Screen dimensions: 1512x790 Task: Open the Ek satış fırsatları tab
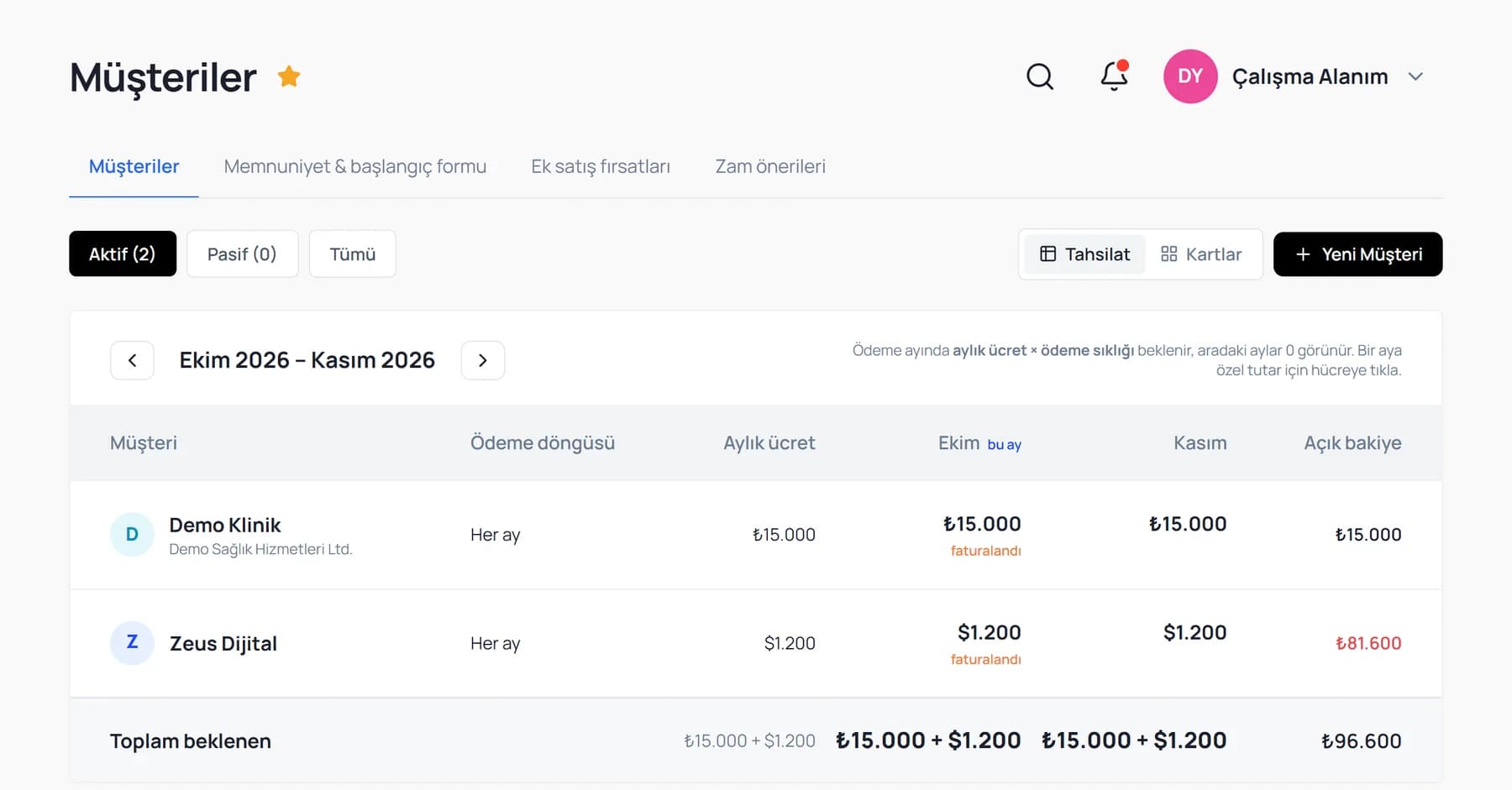pyautogui.click(x=601, y=166)
